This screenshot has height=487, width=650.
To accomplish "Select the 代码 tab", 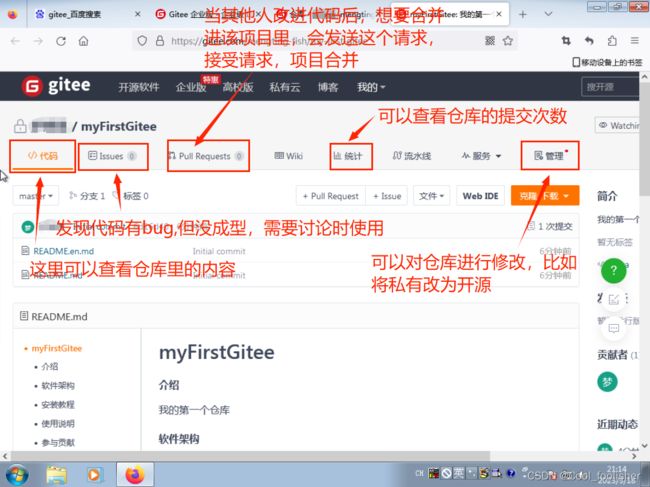I will (43, 156).
